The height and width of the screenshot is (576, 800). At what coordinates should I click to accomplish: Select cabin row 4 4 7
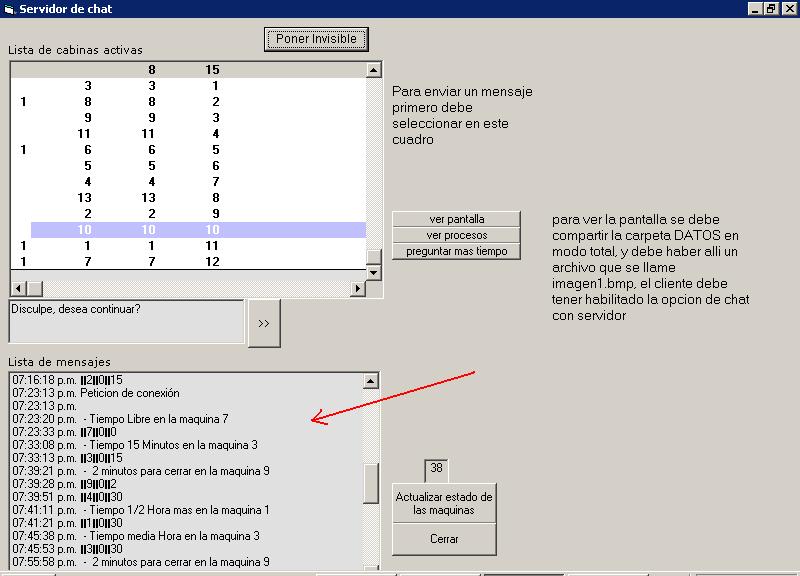tap(188, 182)
